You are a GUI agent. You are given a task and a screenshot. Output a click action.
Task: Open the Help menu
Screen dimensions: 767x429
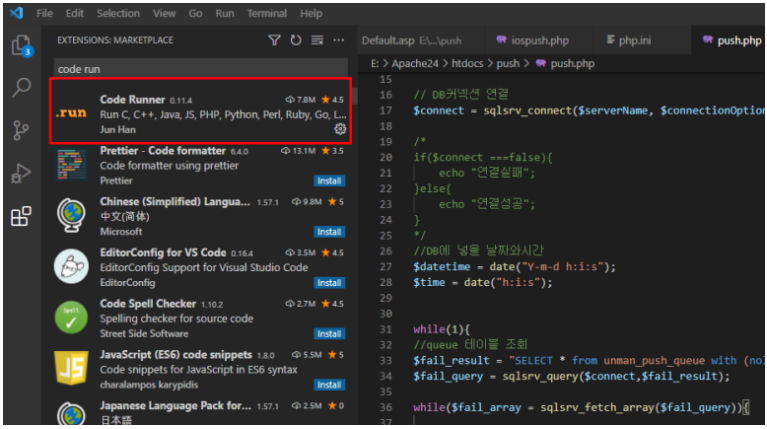pyautogui.click(x=311, y=13)
